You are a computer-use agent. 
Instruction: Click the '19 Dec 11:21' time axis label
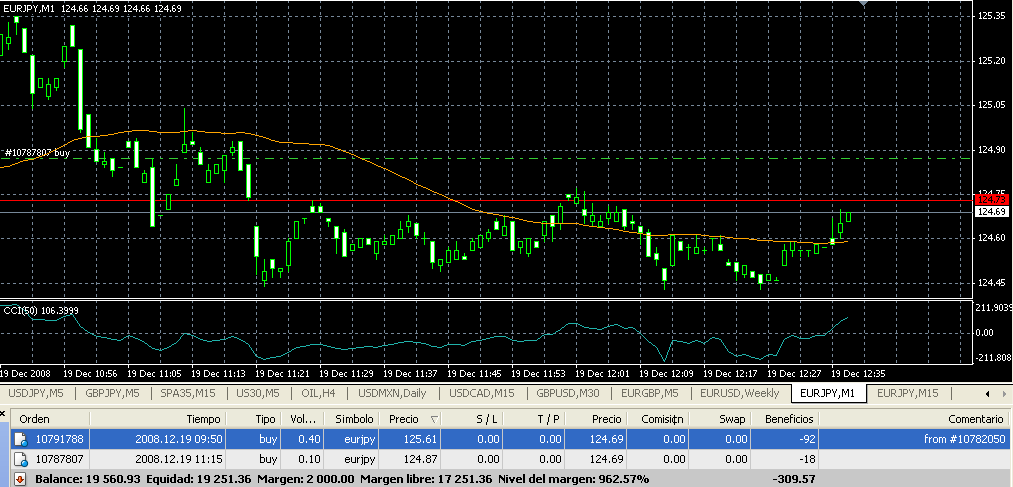282,374
